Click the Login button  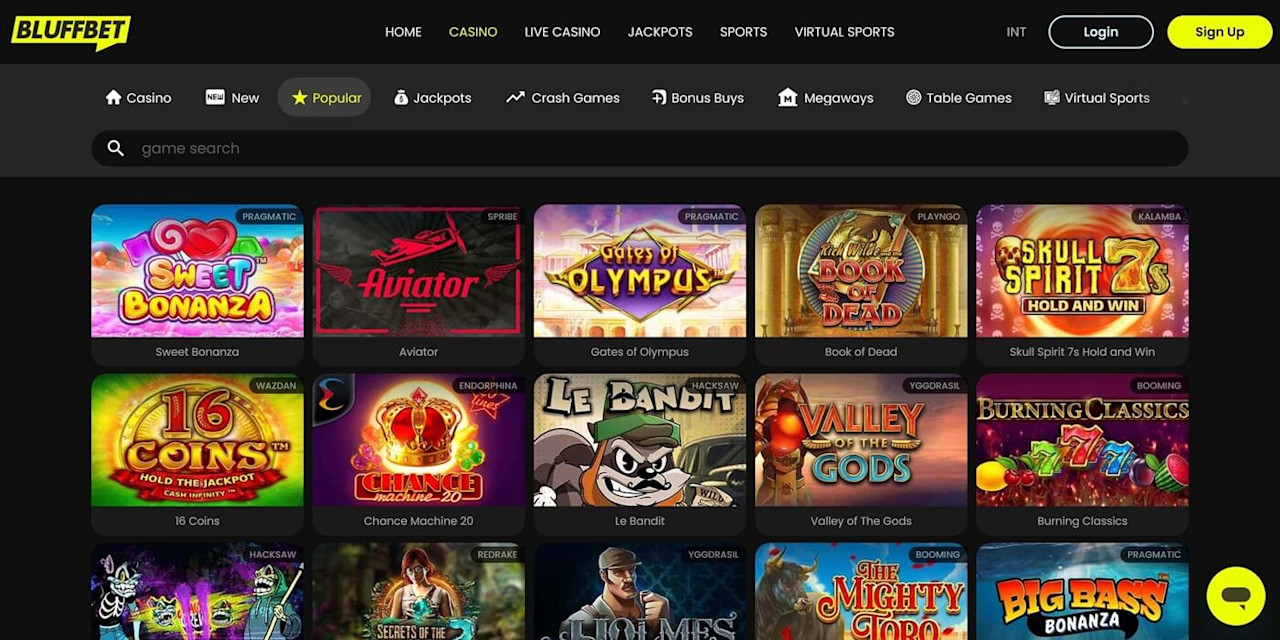(x=1101, y=32)
